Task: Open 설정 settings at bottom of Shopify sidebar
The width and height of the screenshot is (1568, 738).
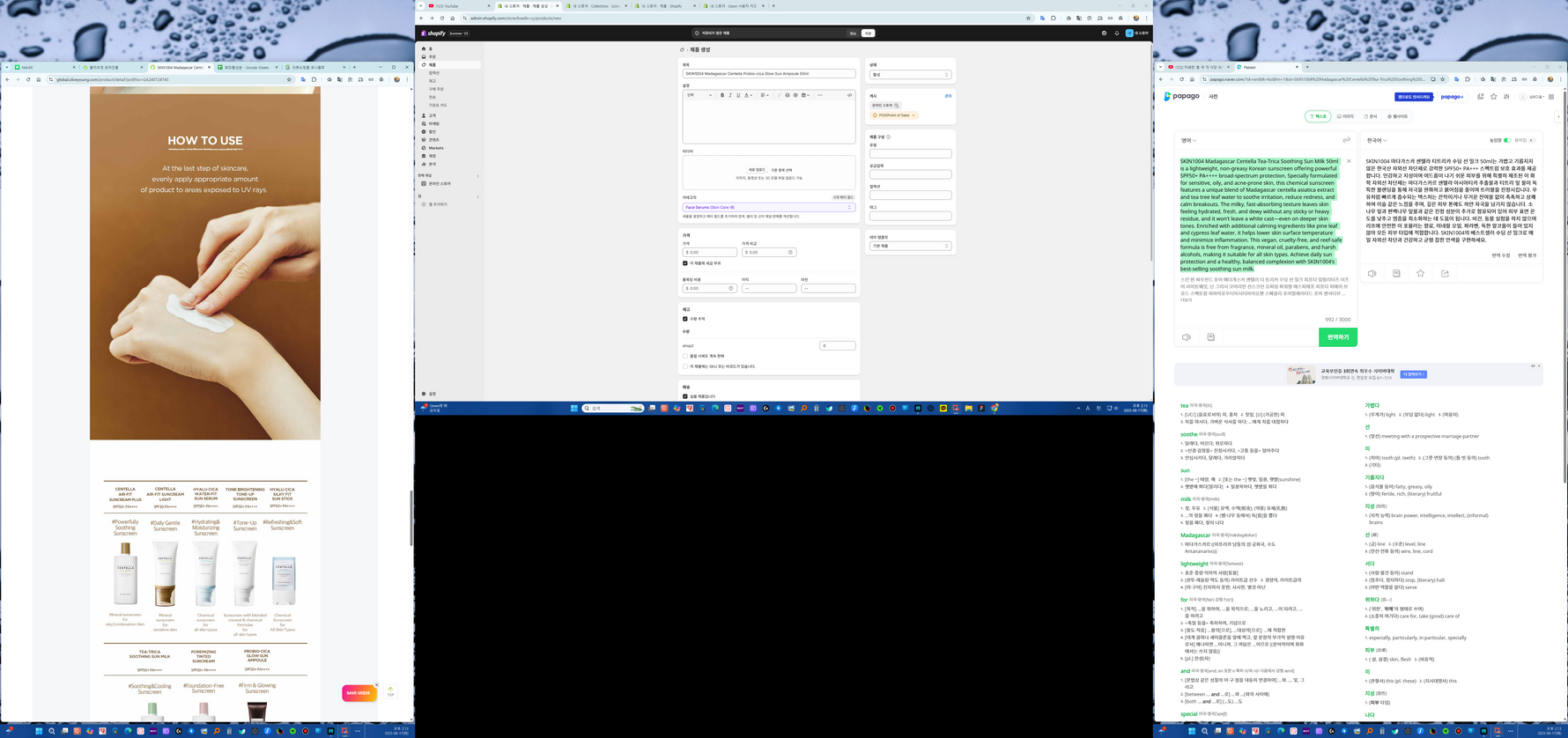Action: click(432, 394)
